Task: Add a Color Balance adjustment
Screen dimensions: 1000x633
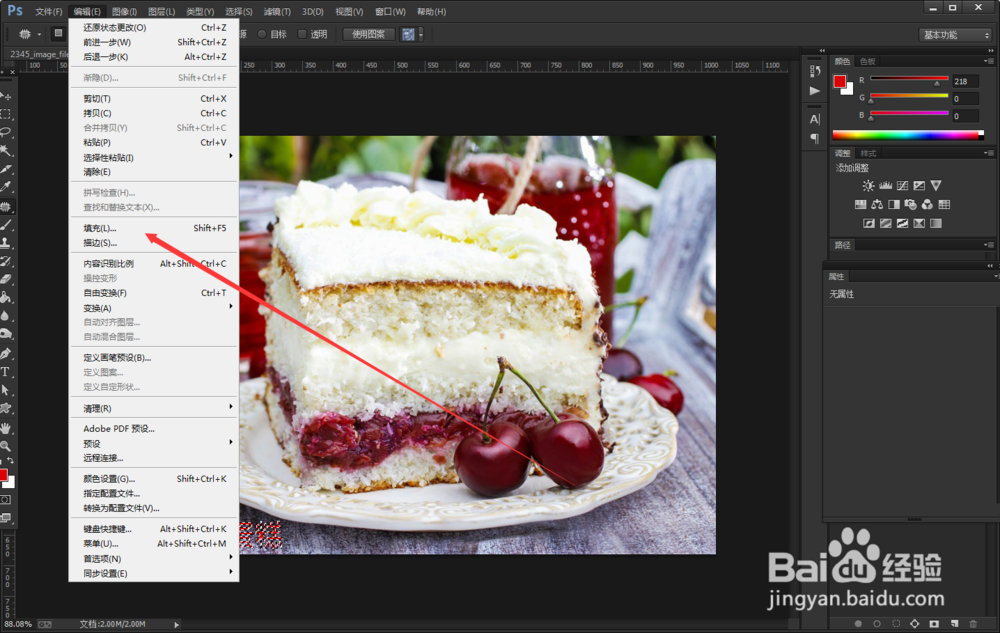Action: click(877, 205)
